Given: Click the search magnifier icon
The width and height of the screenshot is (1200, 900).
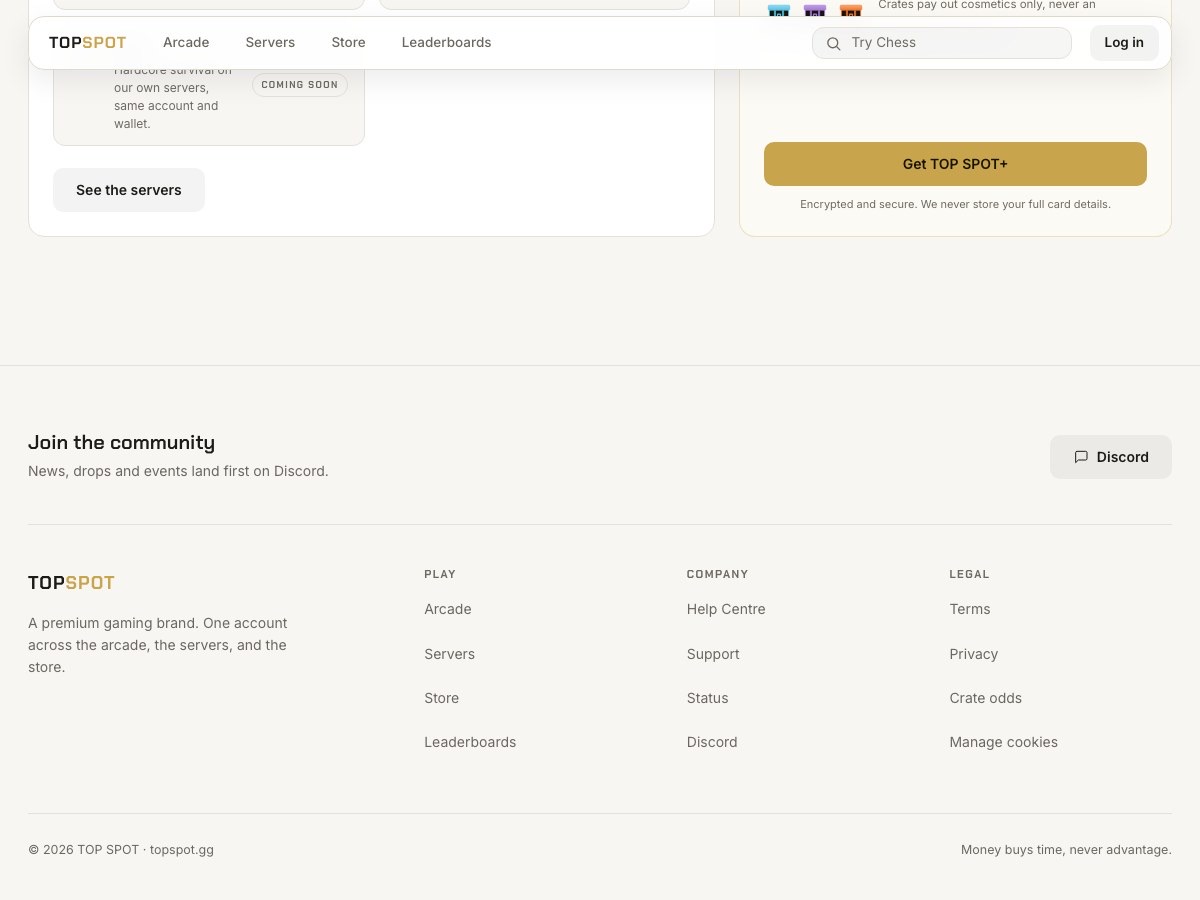Looking at the screenshot, I should click(833, 44).
